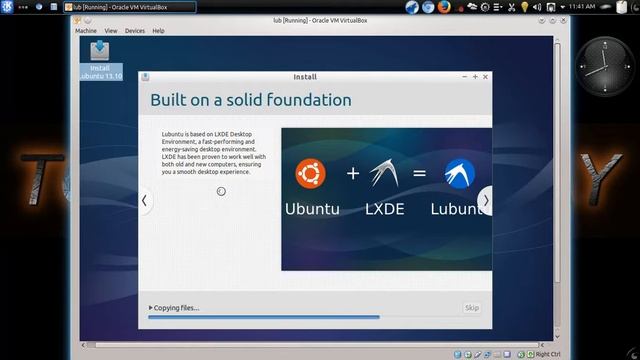Click the window-list icon in the top panel
Image resolution: width=640 pixels, height=360 pixels.
pos(53,7)
